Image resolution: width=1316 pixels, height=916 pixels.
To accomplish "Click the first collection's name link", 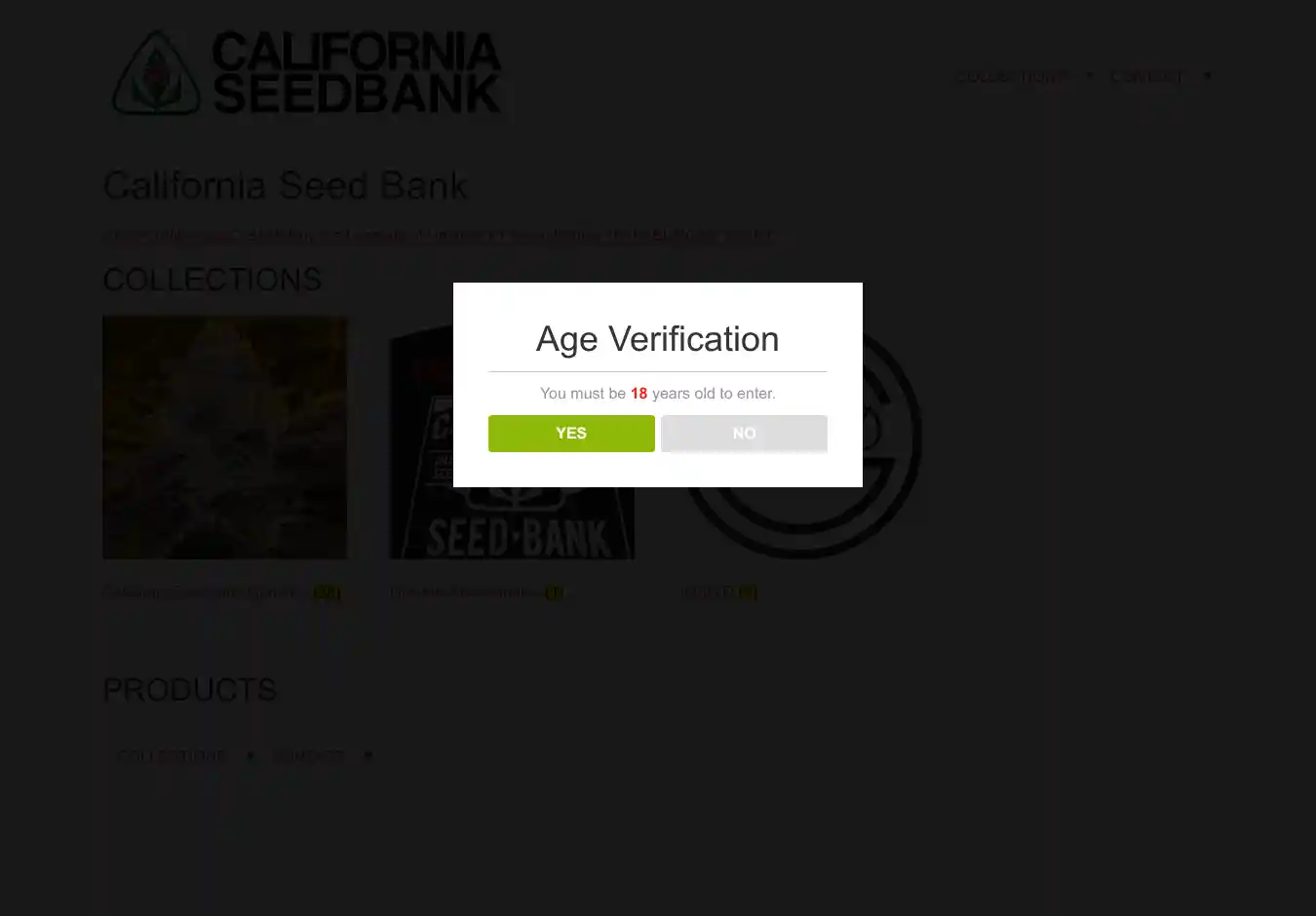I will 207,592.
